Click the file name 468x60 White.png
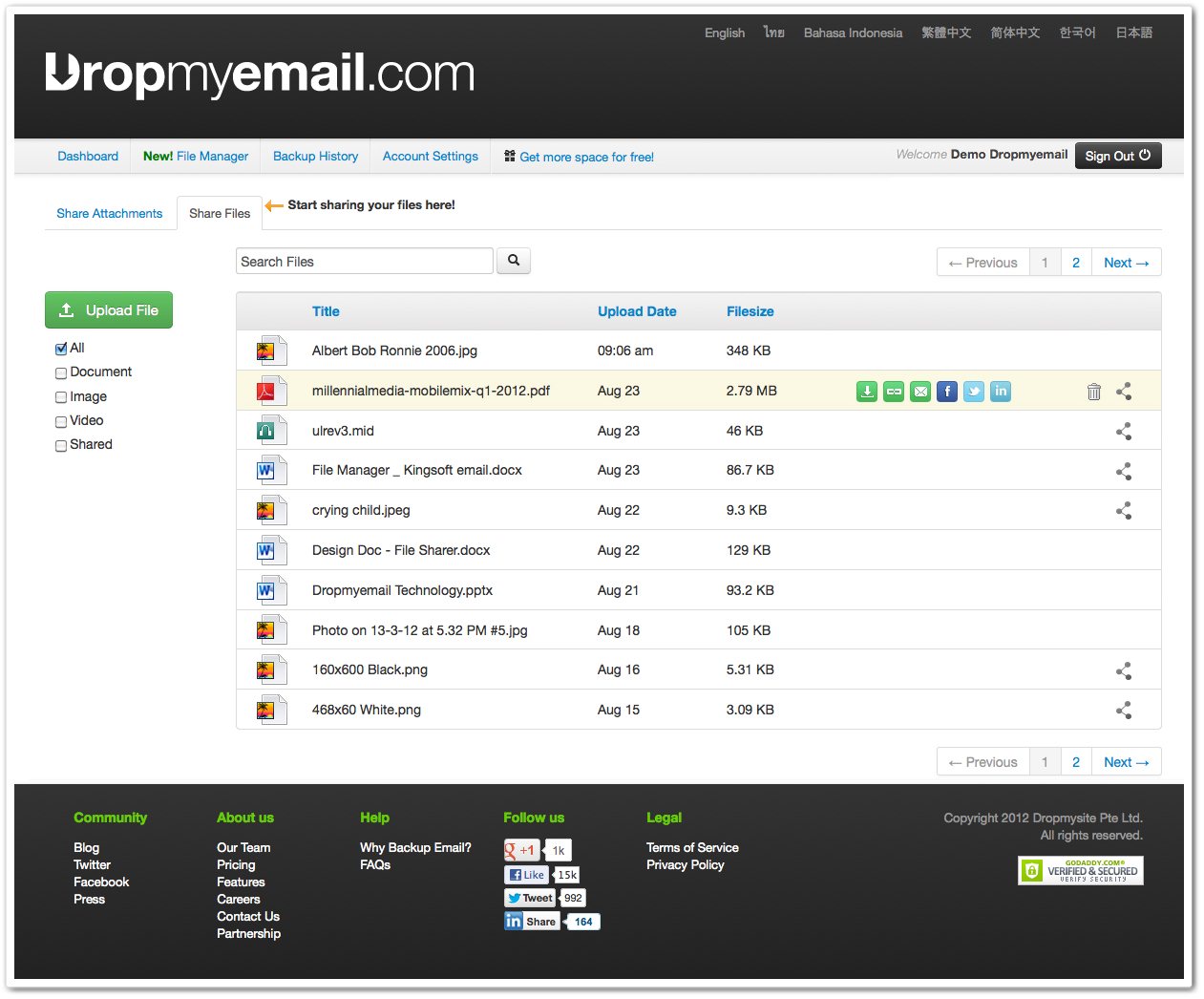Image resolution: width=1204 pixels, height=999 pixels. point(367,710)
